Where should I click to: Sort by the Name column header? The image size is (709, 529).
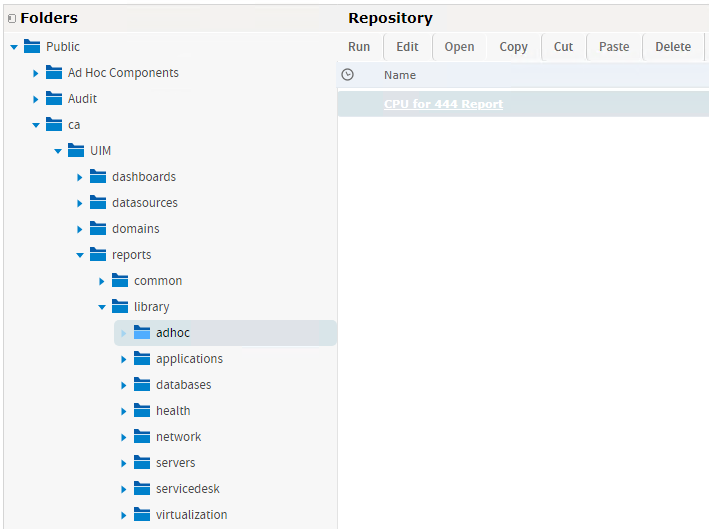tap(400, 75)
